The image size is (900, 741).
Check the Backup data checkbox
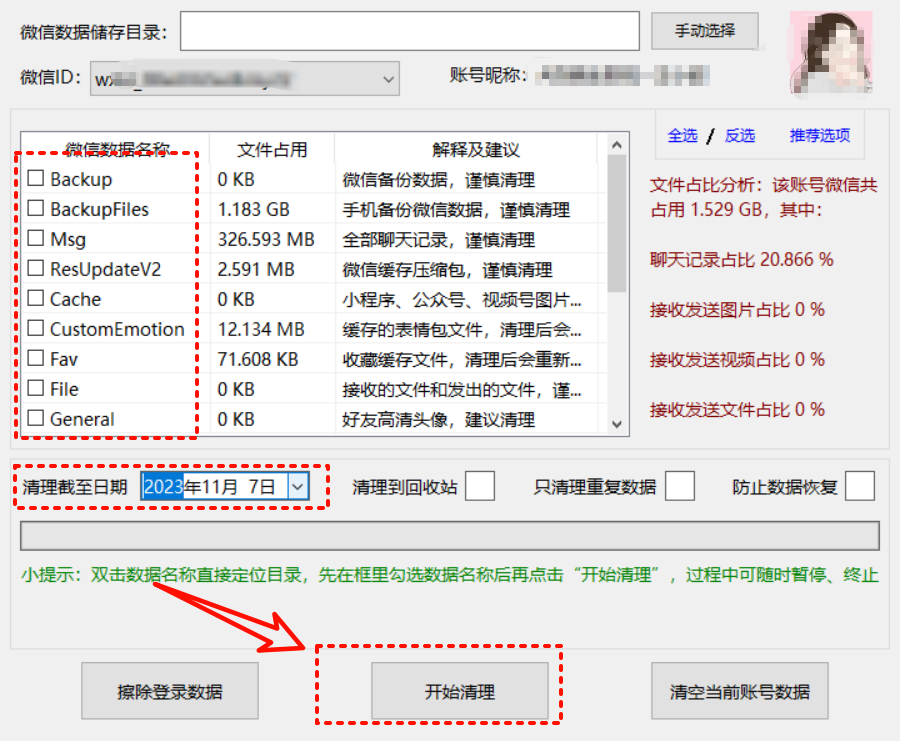click(36, 179)
